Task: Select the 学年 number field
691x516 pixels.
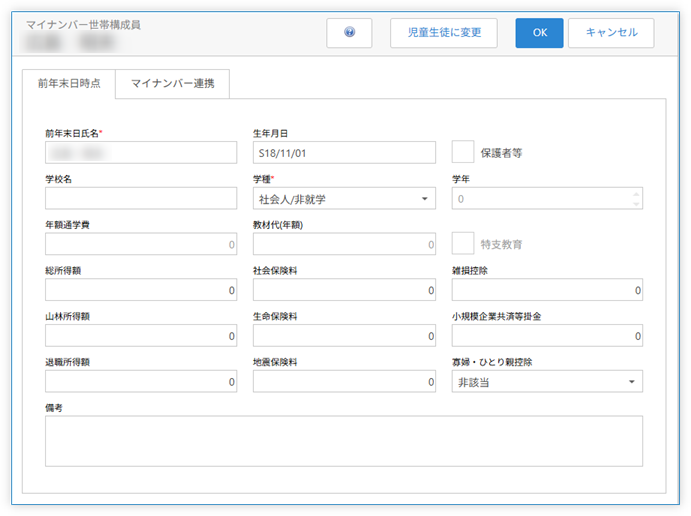Action: click(547, 198)
